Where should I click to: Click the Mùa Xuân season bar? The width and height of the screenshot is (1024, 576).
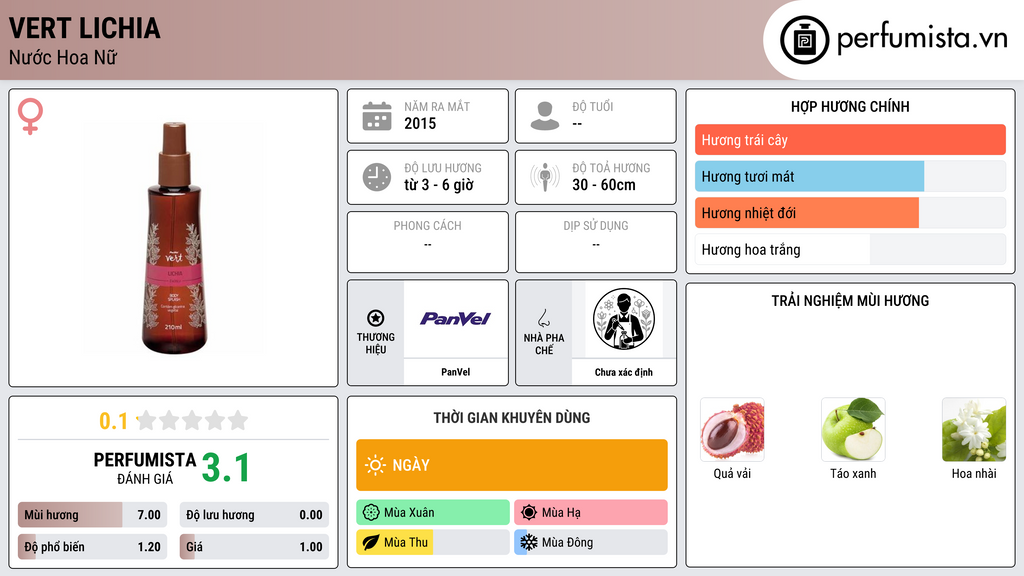(433, 513)
